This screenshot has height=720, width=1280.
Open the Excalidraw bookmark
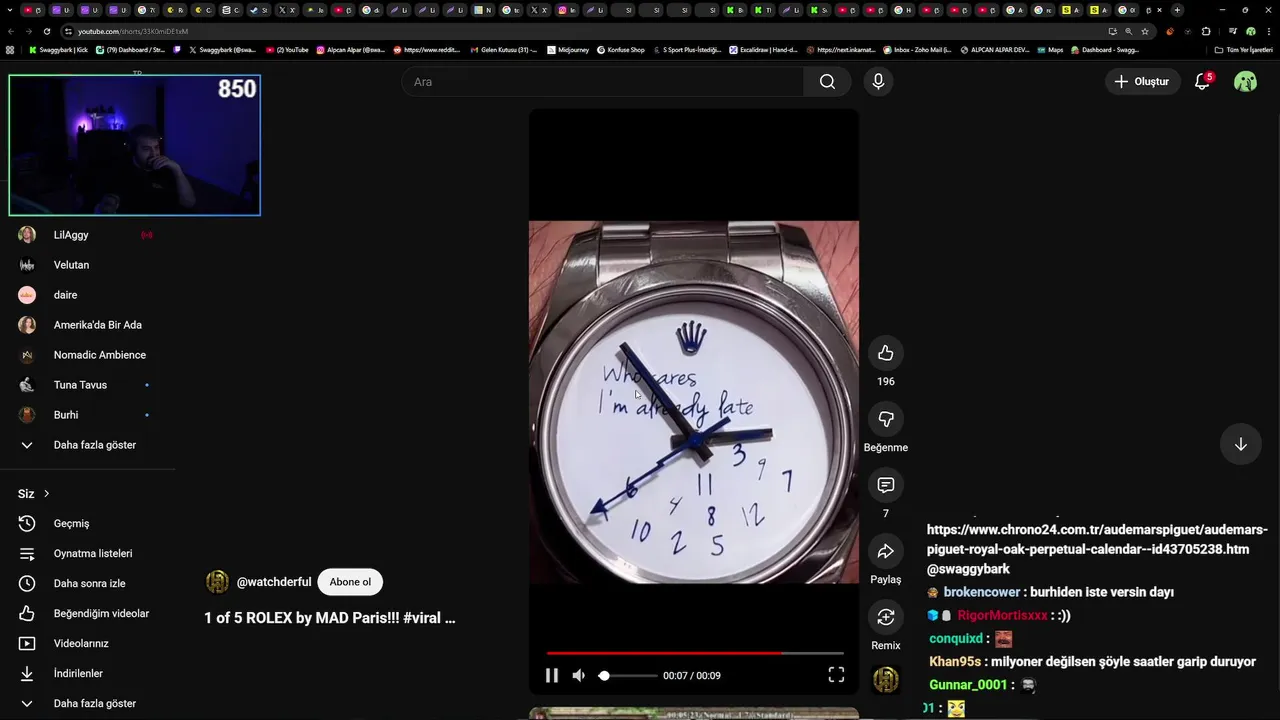(763, 49)
